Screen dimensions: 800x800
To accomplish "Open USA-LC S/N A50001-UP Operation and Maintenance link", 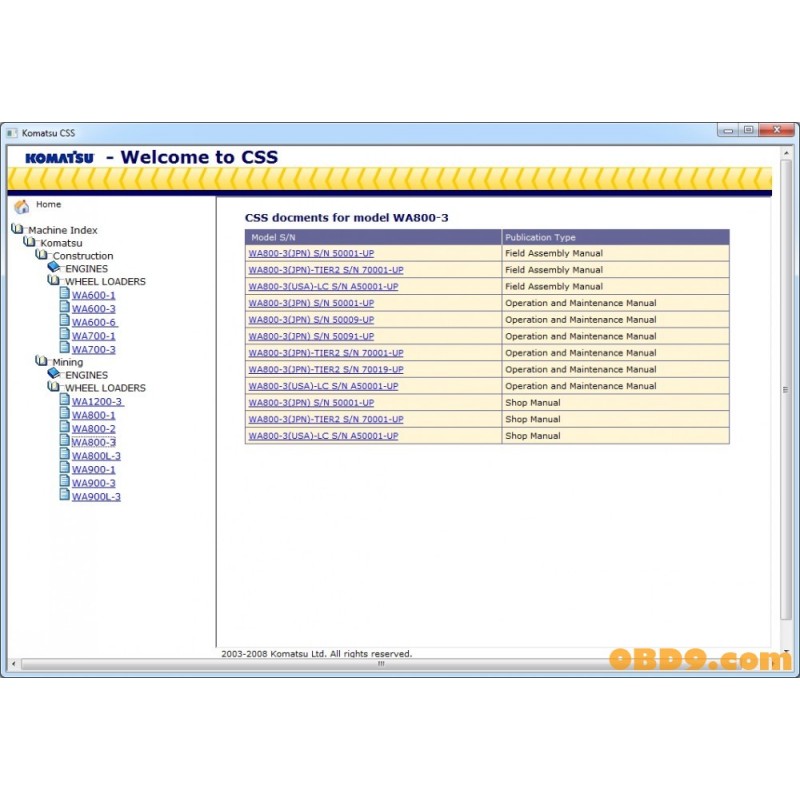I will 323,386.
